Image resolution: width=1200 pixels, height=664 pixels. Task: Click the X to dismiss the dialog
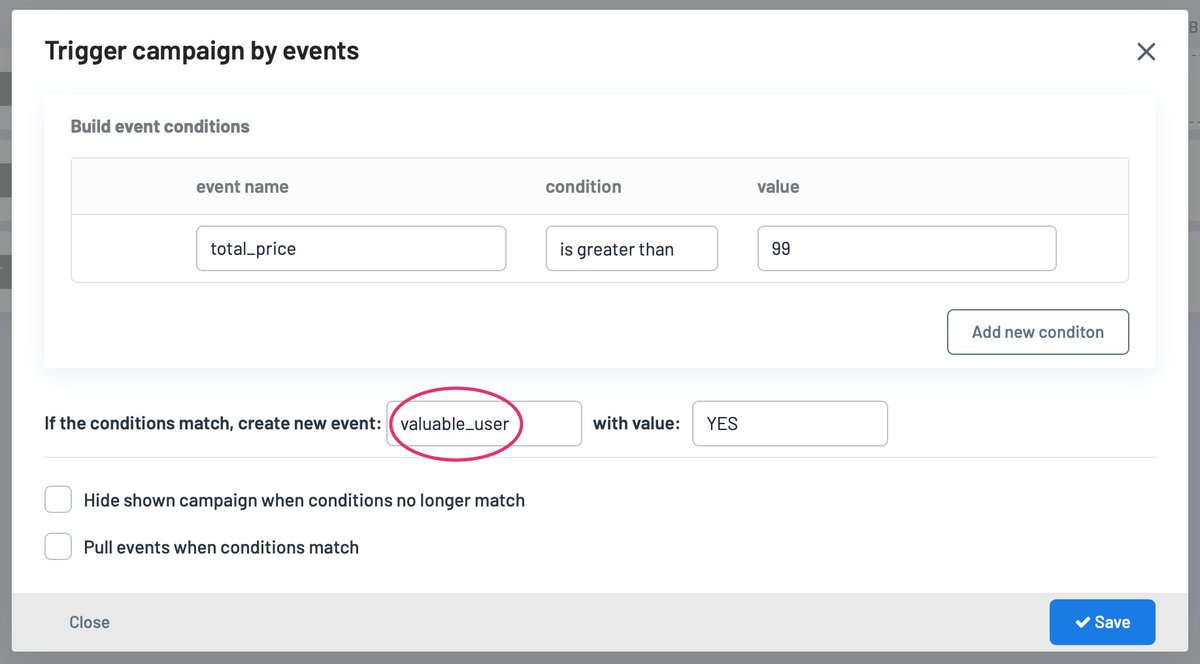(x=1146, y=51)
